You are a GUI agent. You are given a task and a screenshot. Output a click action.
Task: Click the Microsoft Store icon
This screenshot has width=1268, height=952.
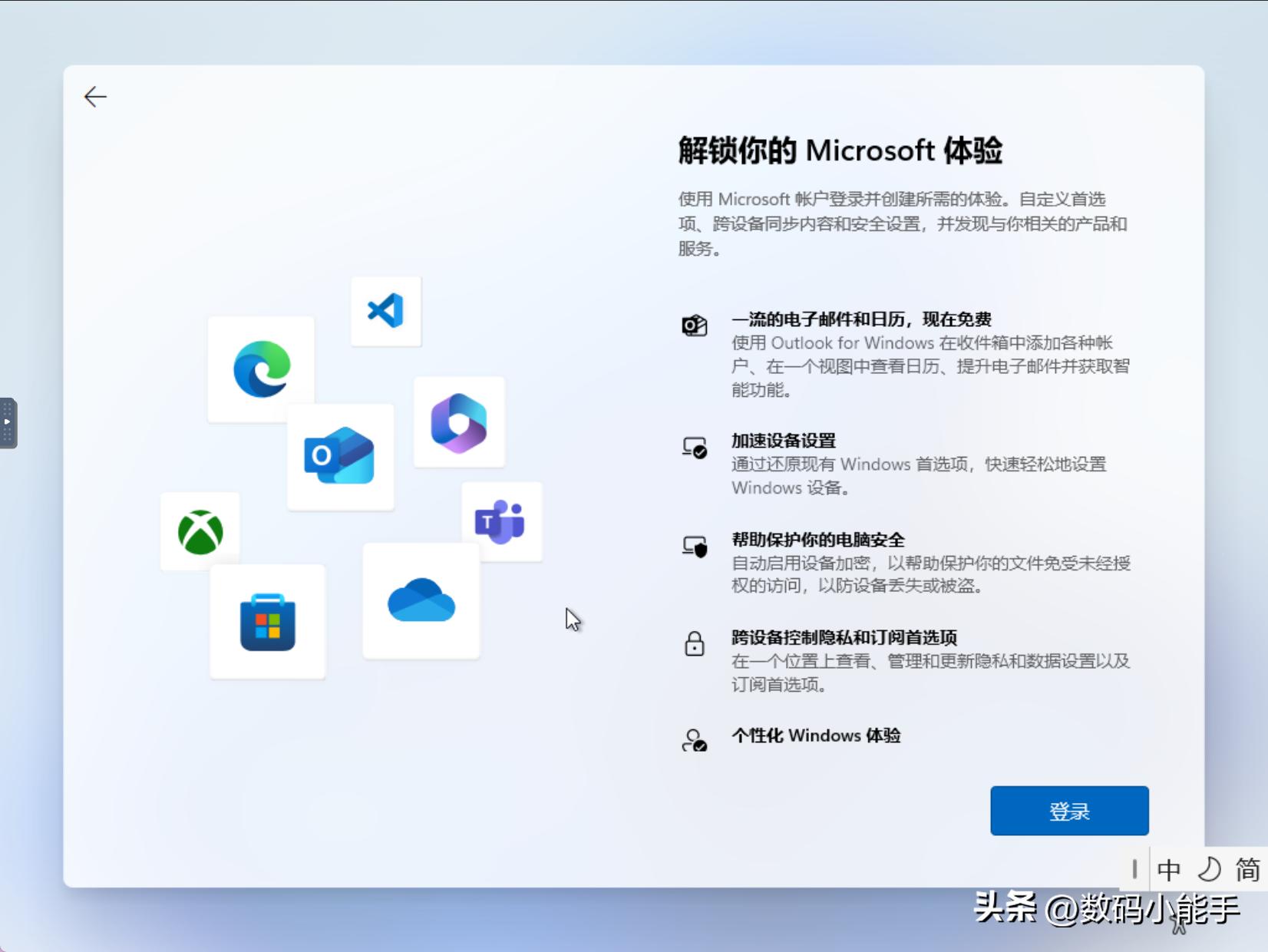click(267, 622)
